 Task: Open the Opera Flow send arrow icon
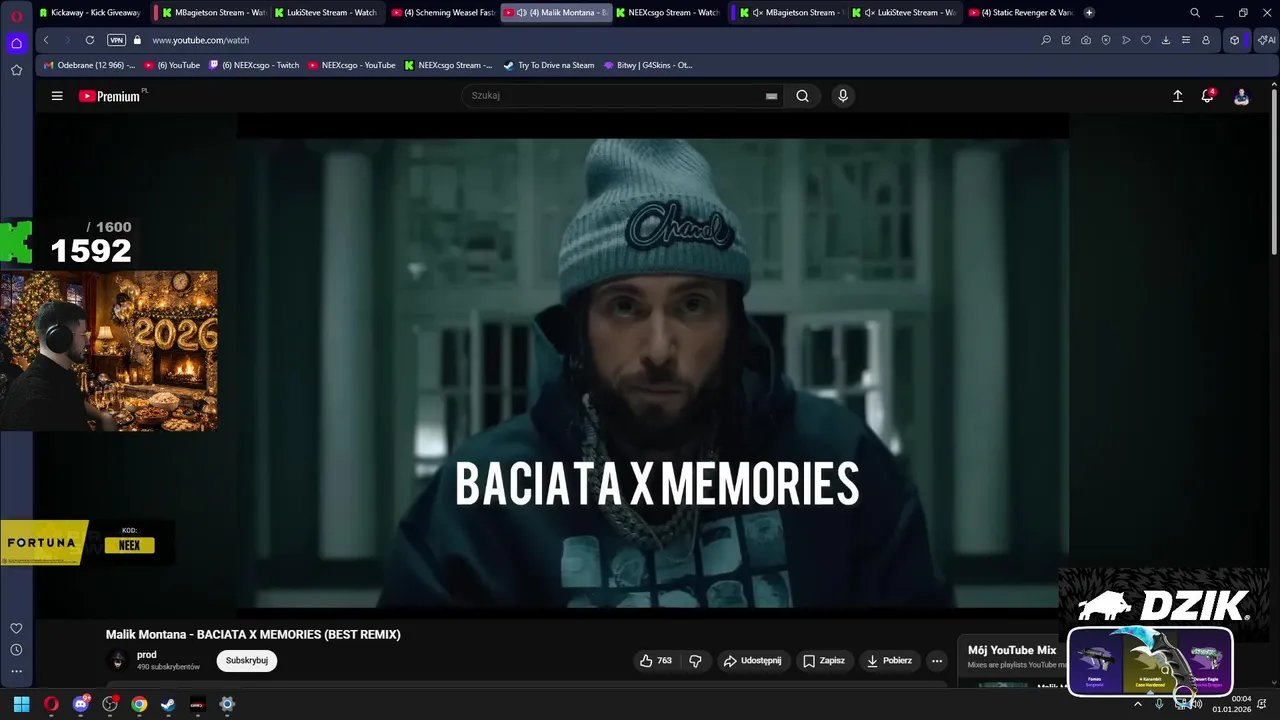1126,40
